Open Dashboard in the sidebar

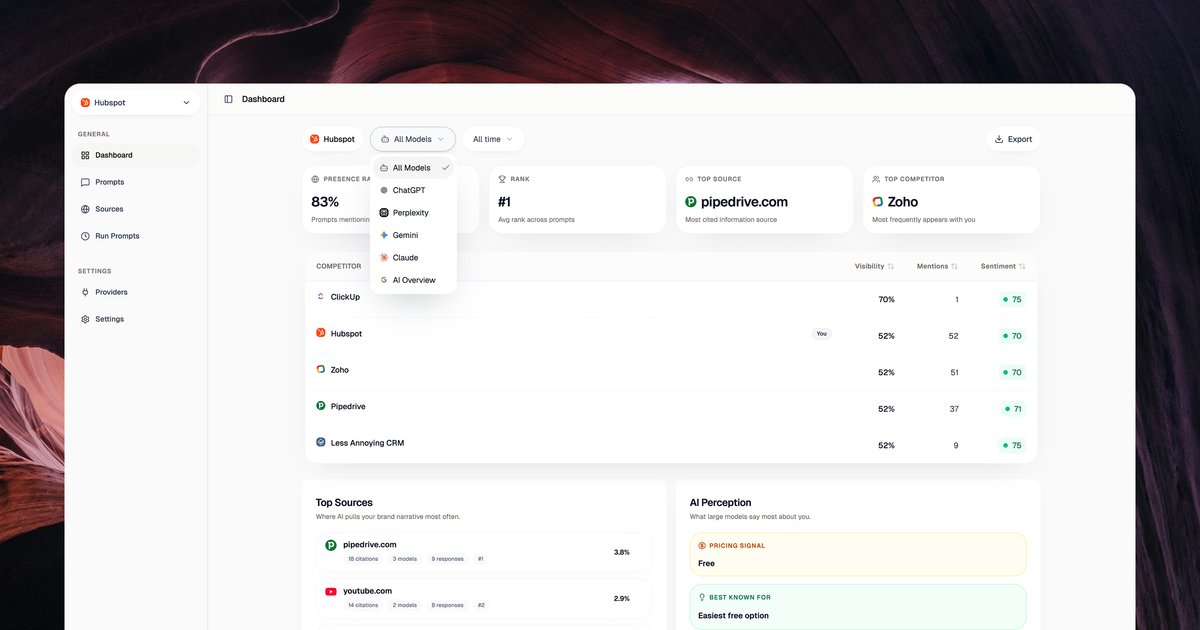[x=136, y=155]
